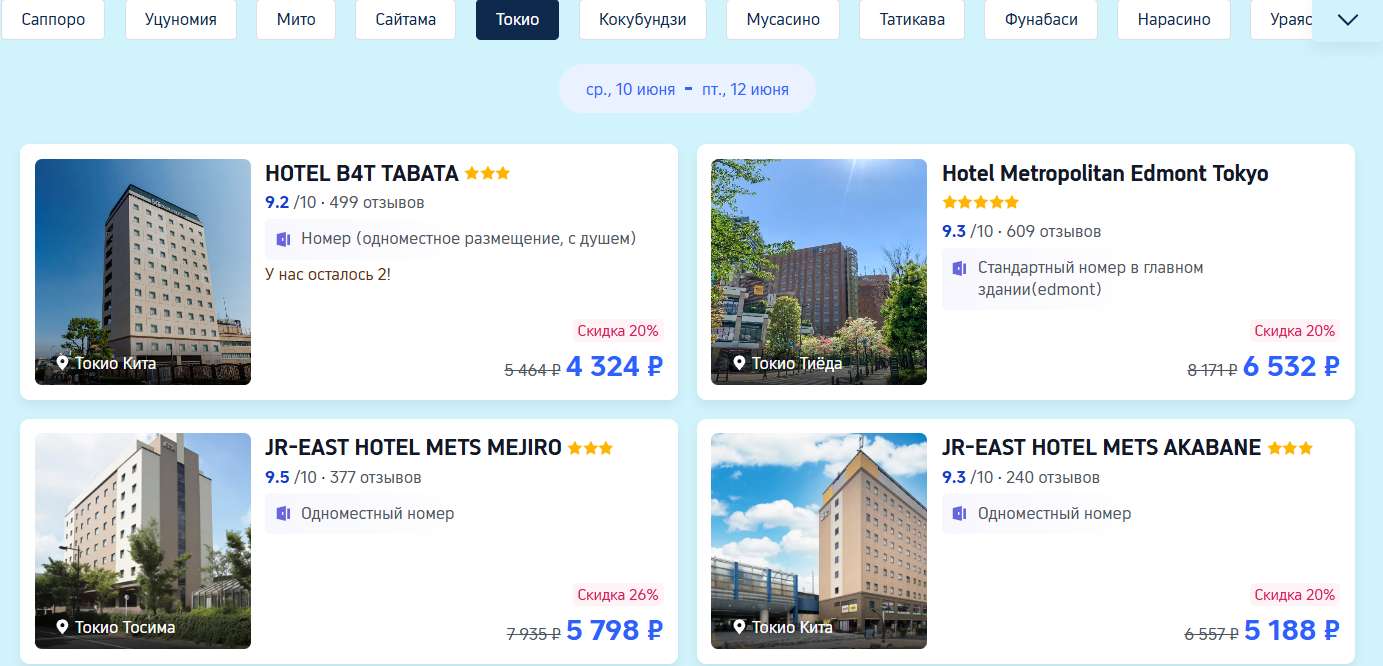This screenshot has width=1383, height=666.
Task: Open JR-EAST HOTEL METS MEJIRO building photo
Action: tap(143, 541)
